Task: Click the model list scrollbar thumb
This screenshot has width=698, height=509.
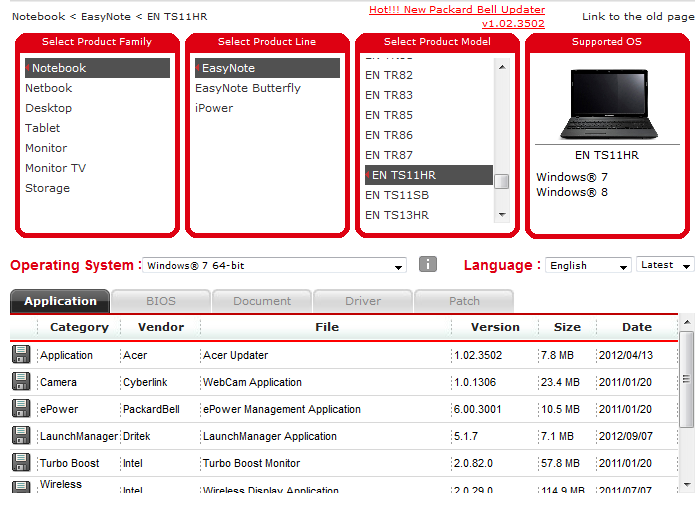Action: point(502,181)
